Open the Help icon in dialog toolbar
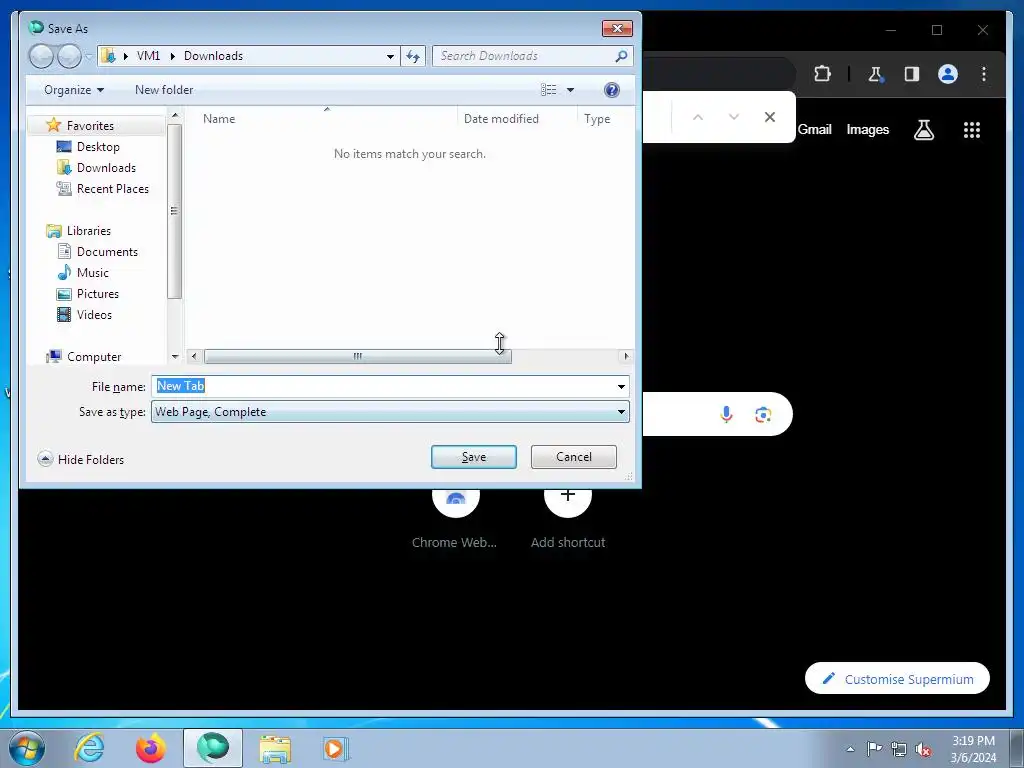 tap(612, 90)
